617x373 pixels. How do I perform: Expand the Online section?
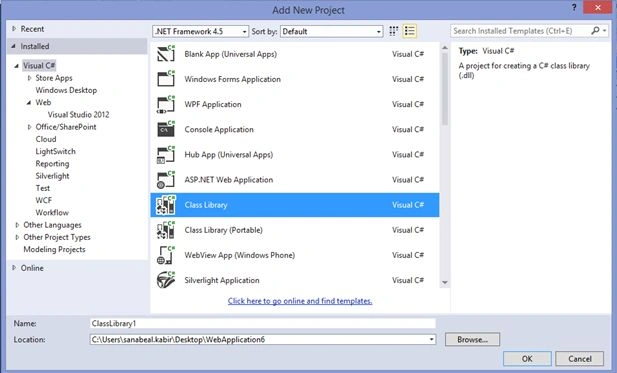click(x=14, y=268)
